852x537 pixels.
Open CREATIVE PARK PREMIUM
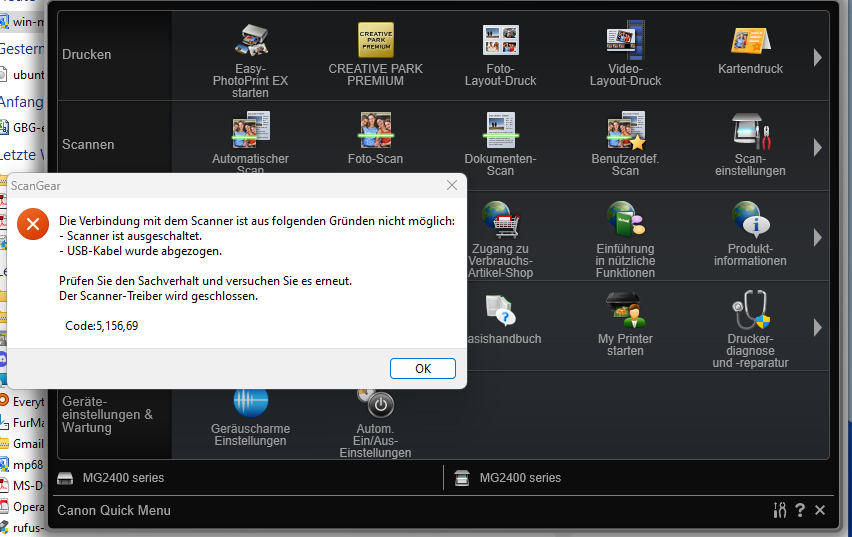[375, 55]
